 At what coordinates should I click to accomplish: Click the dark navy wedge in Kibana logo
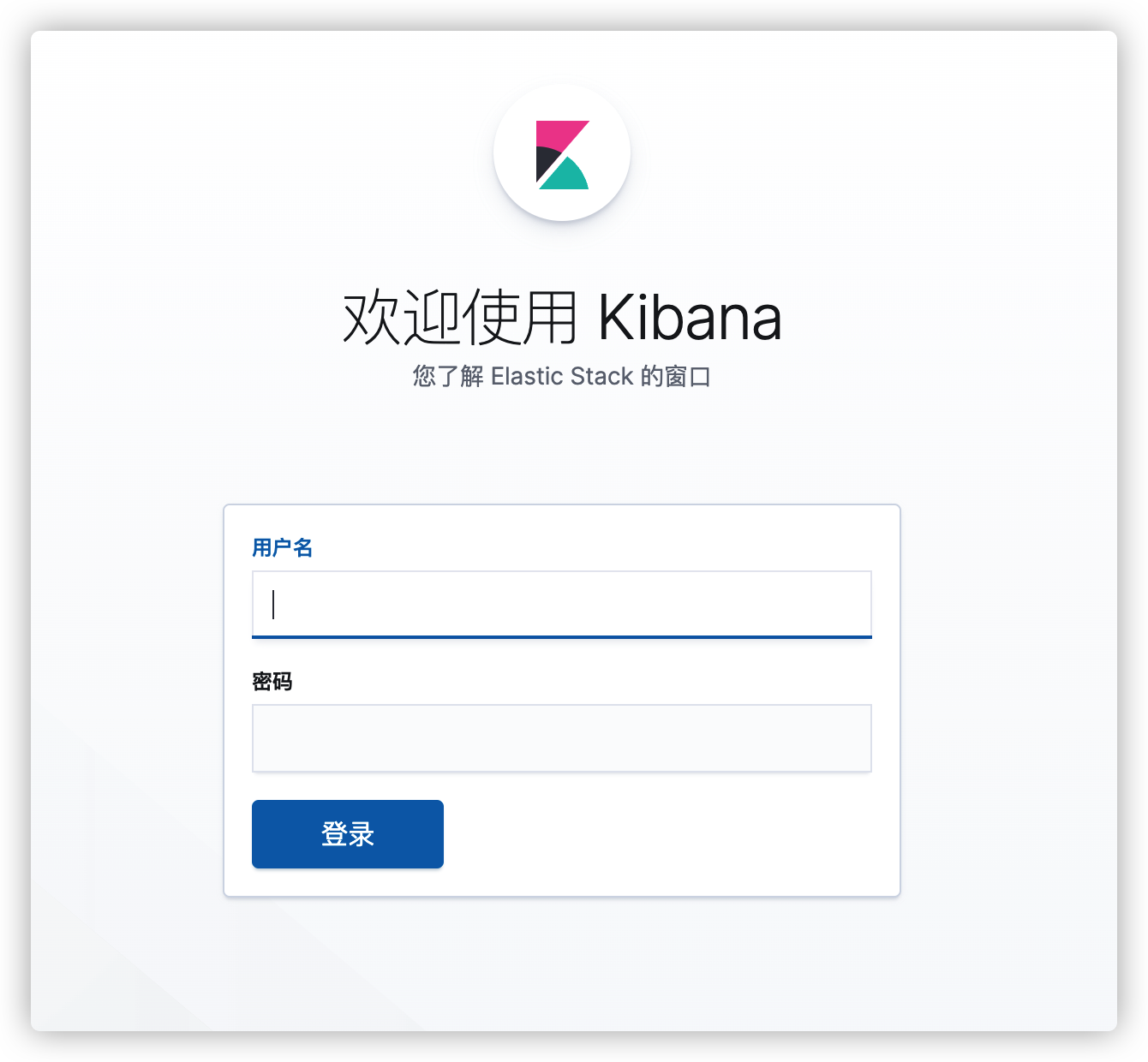pyautogui.click(x=547, y=162)
